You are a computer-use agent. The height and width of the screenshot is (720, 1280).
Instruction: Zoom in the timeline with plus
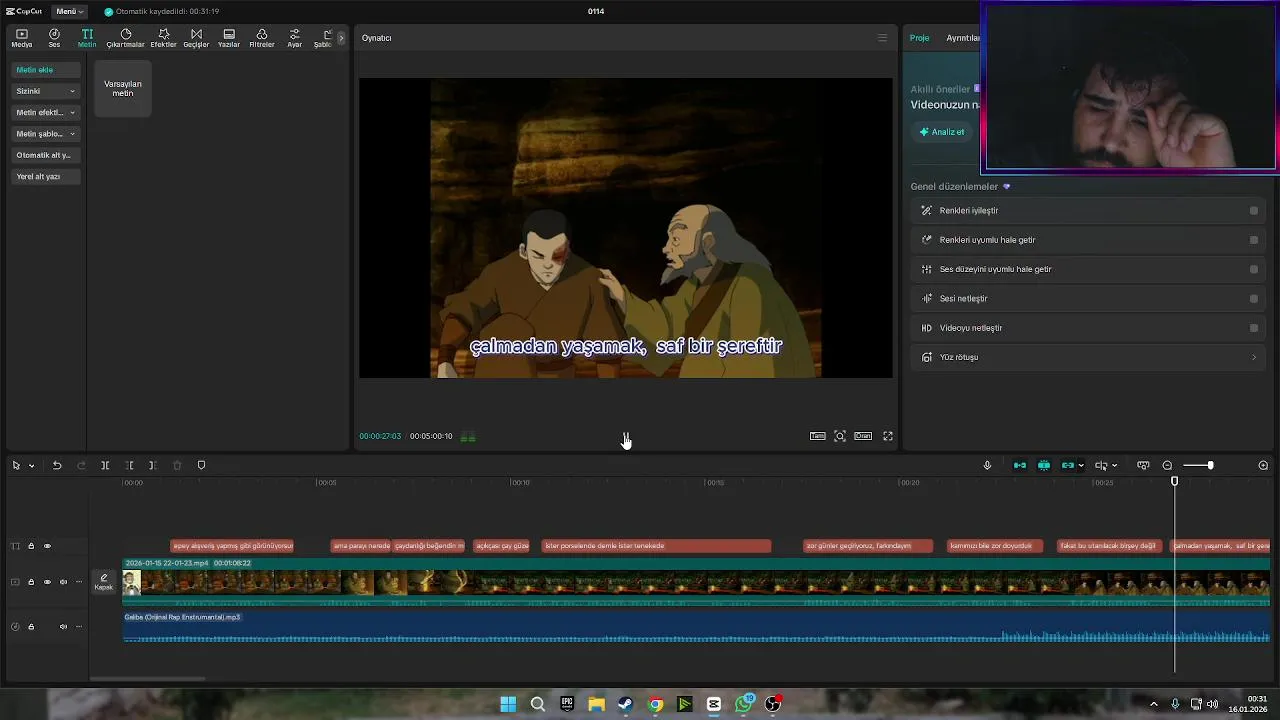(x=1263, y=465)
